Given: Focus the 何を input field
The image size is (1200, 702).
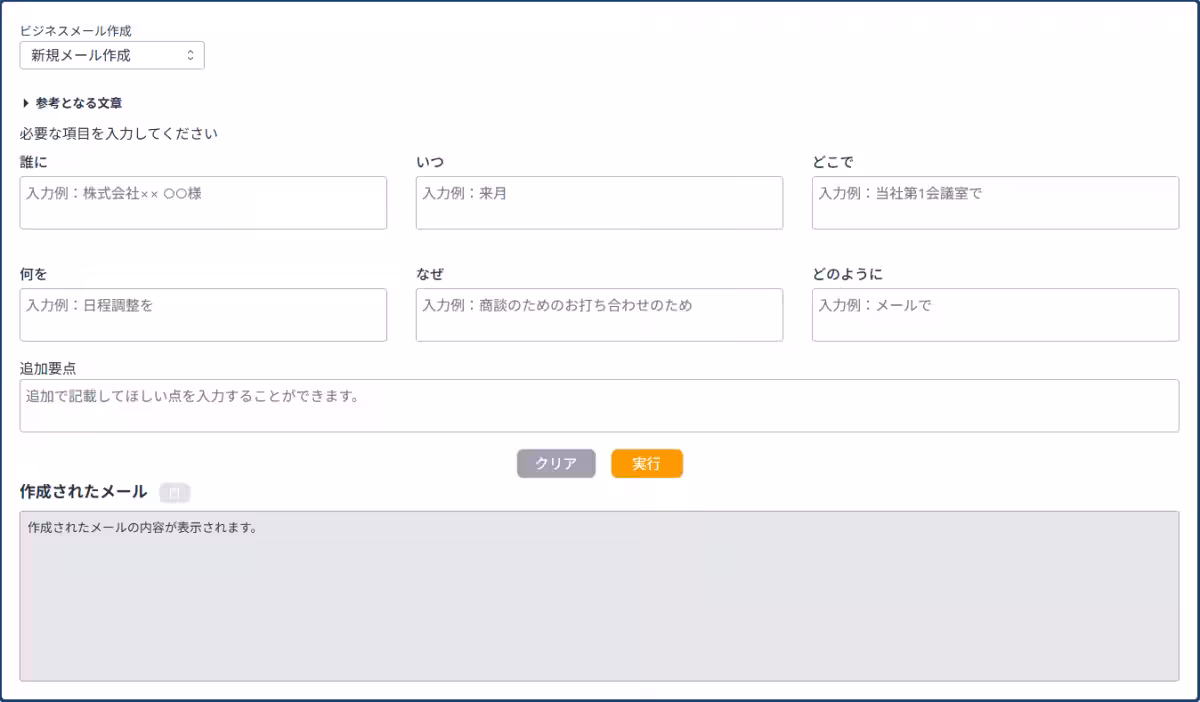Looking at the screenshot, I should (x=203, y=315).
